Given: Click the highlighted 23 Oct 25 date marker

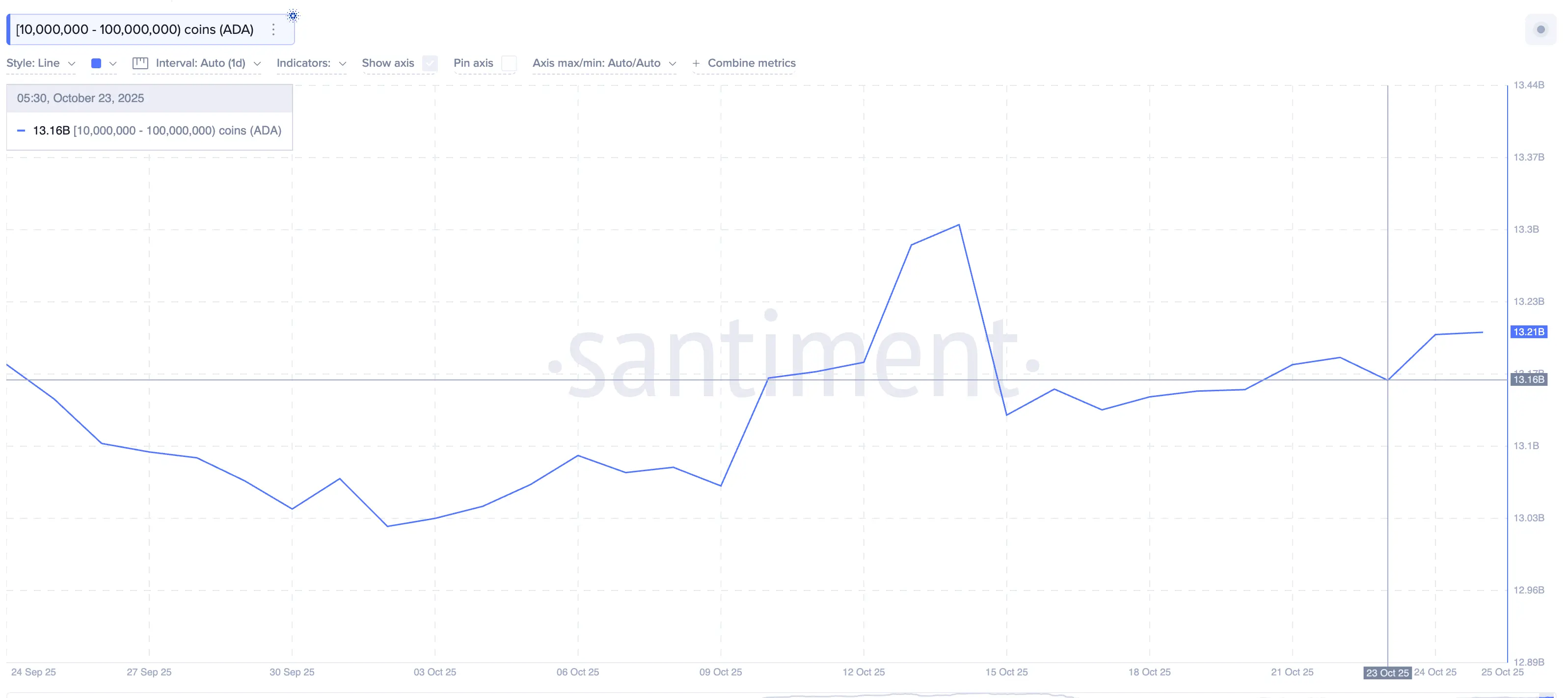Looking at the screenshot, I should [x=1387, y=672].
